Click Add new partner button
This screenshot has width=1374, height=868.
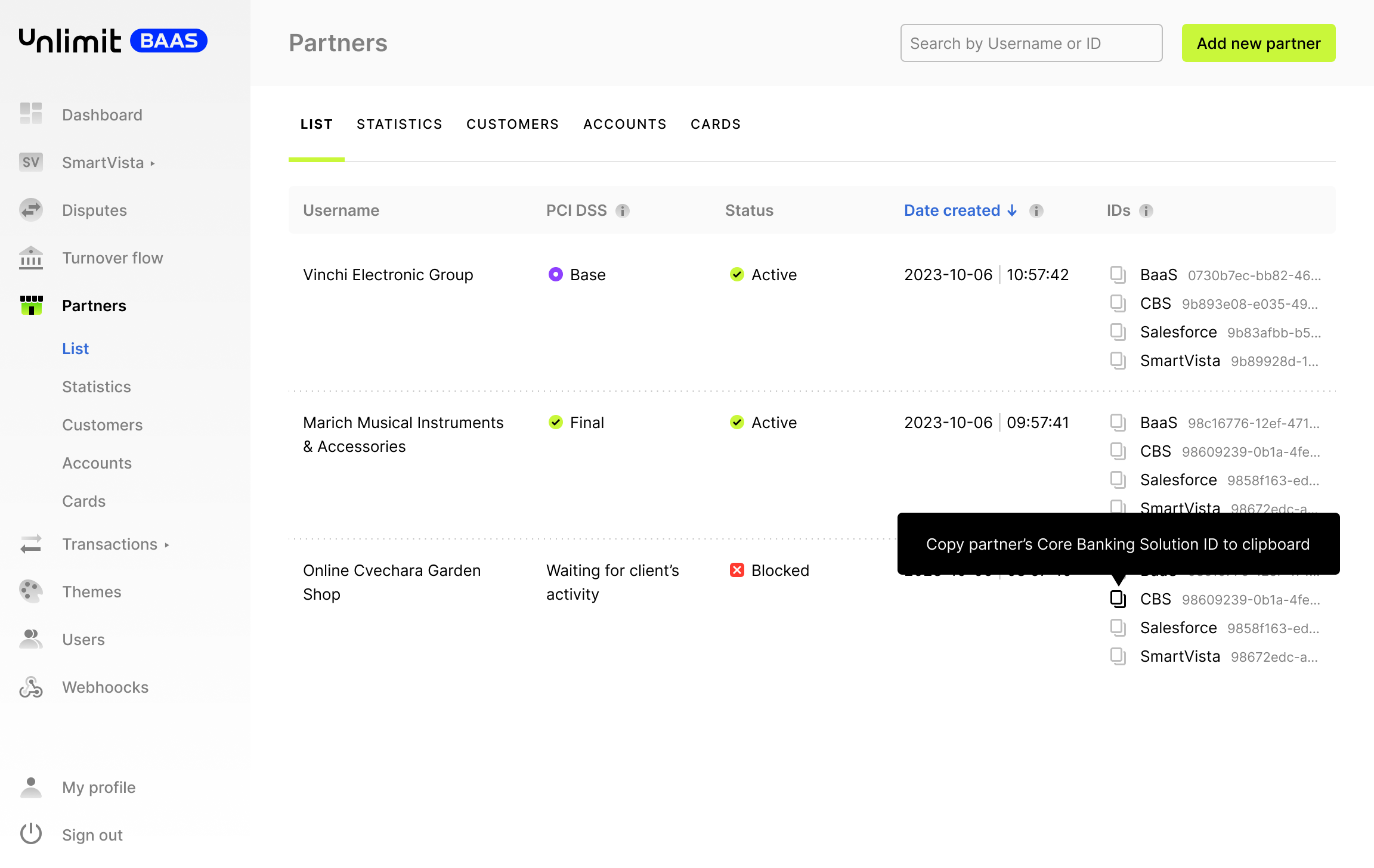coord(1259,43)
